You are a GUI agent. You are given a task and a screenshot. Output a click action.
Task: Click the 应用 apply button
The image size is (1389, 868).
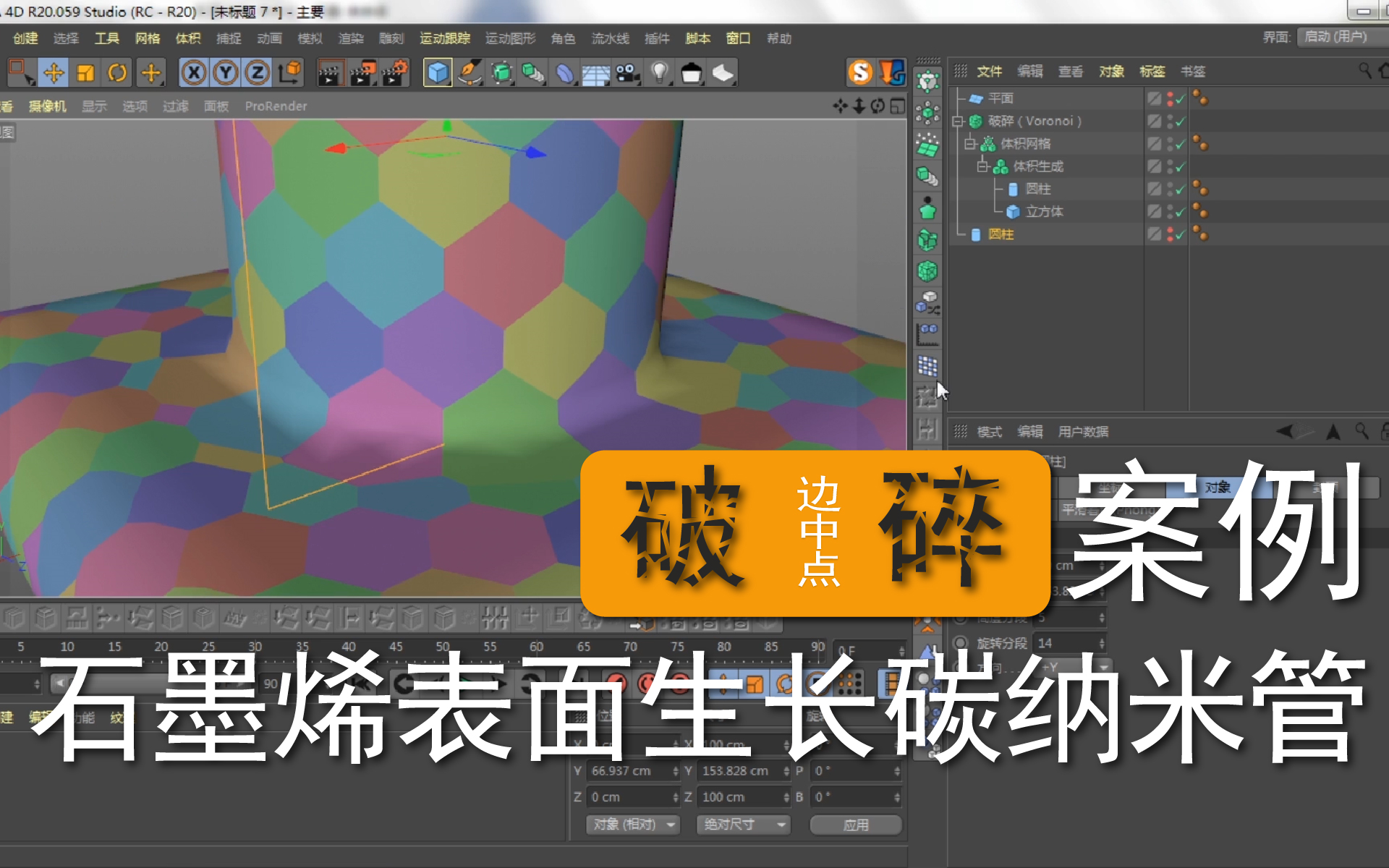click(856, 825)
